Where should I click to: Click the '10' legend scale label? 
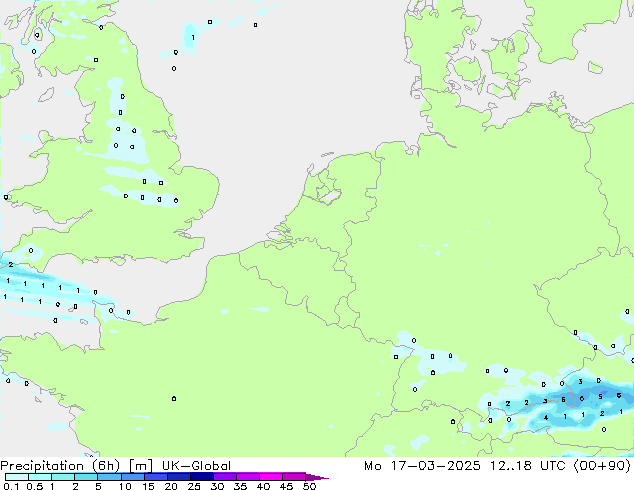click(x=125, y=486)
